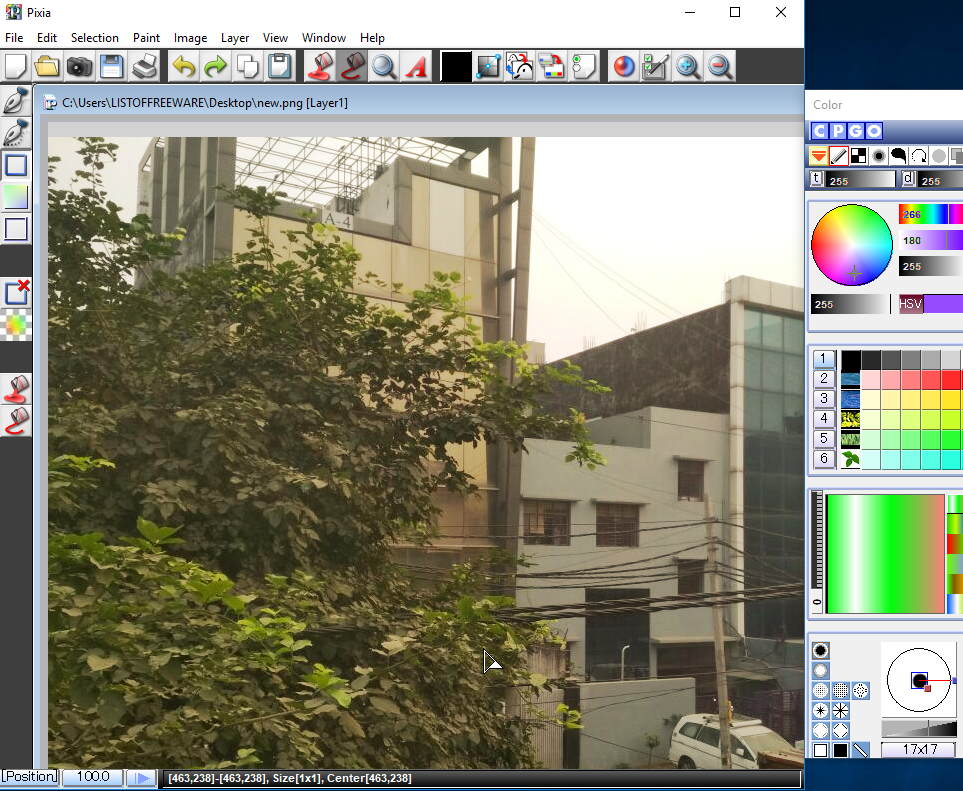
Task: Switch to the P tab in Color panel
Action: 838,131
